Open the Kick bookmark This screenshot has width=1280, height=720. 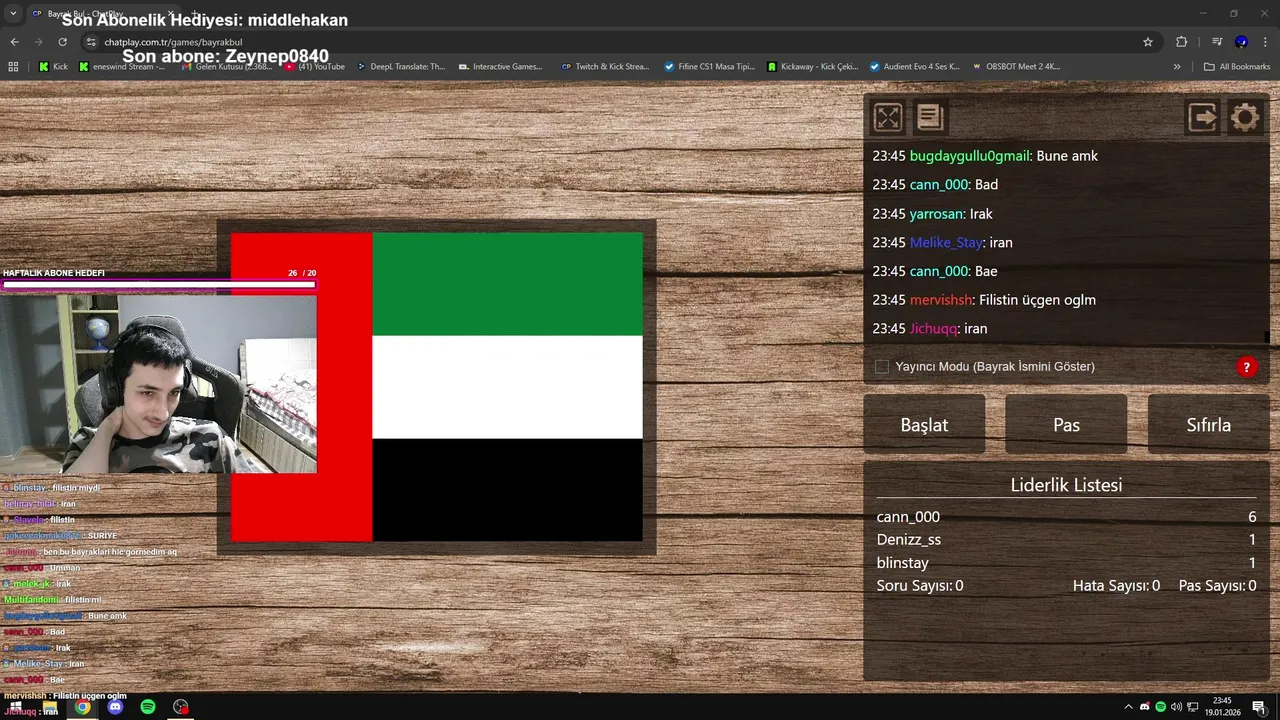pyautogui.click(x=53, y=67)
